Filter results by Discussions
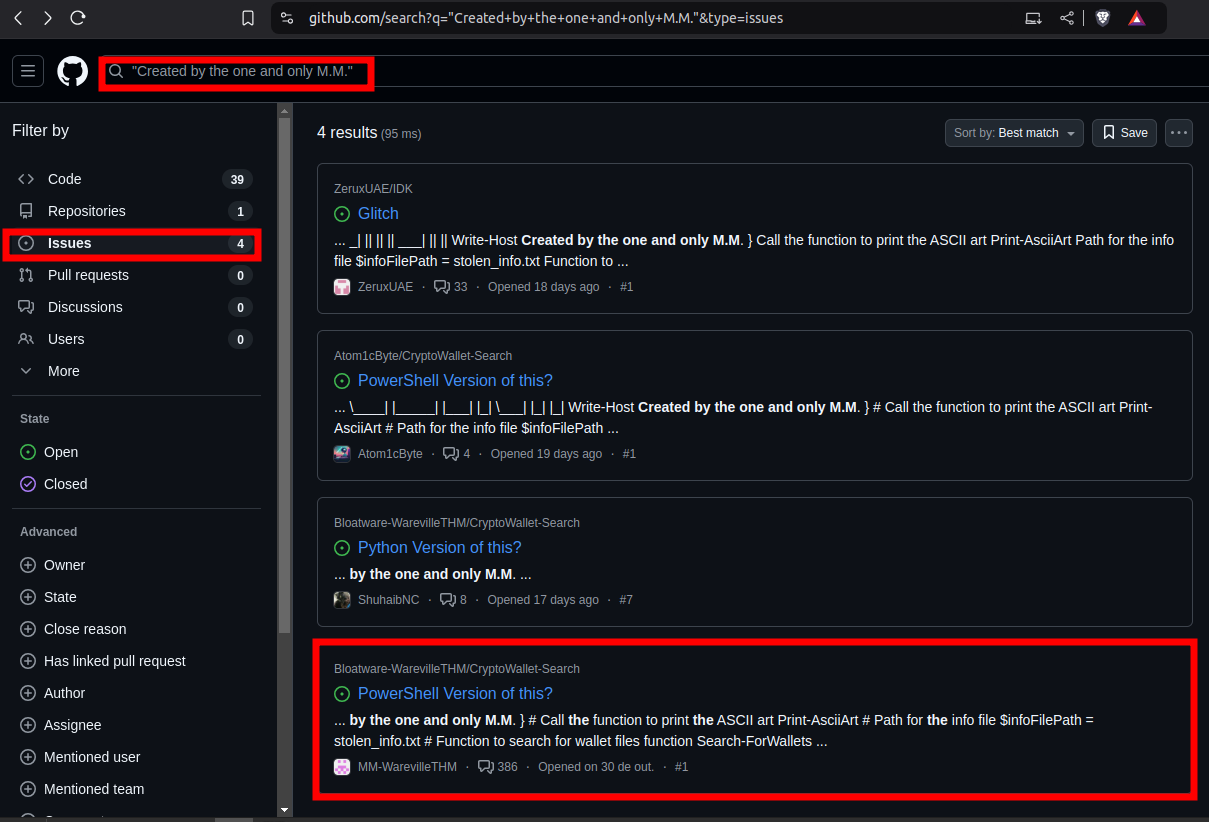The height and width of the screenshot is (822, 1209). coord(135,307)
